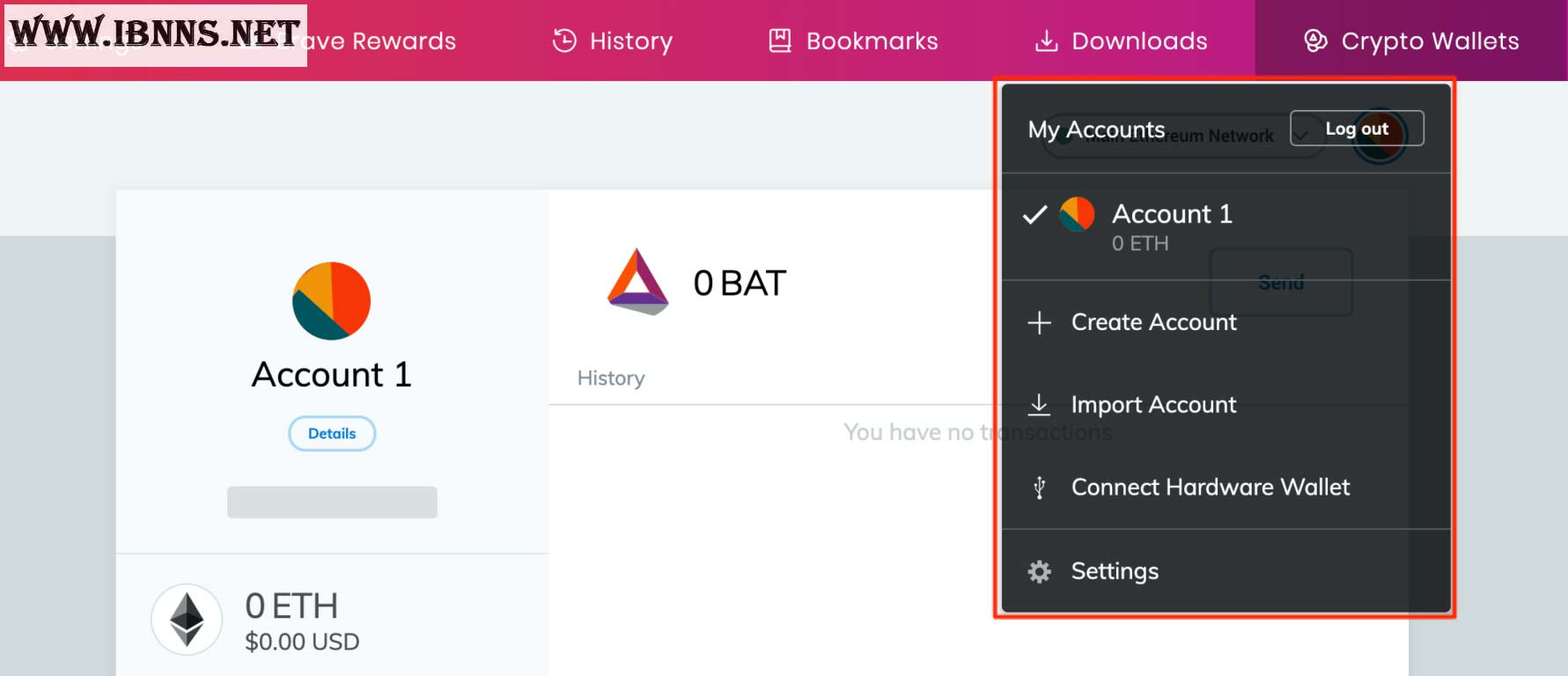Click the Account 1 name in wallet panel
This screenshot has width=1568, height=676.
pos(332,375)
